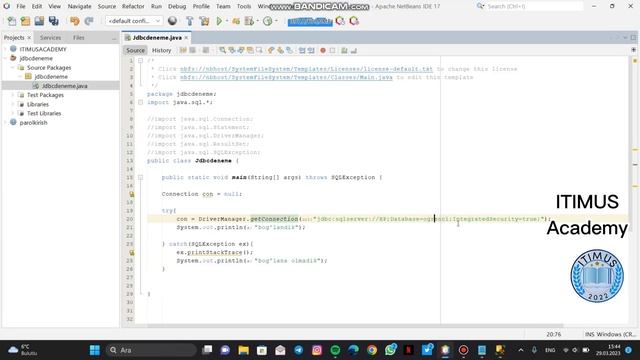Show hidden system tray icons
Image resolution: width=640 pixels, height=360 pixels.
pyautogui.click(x=521, y=350)
